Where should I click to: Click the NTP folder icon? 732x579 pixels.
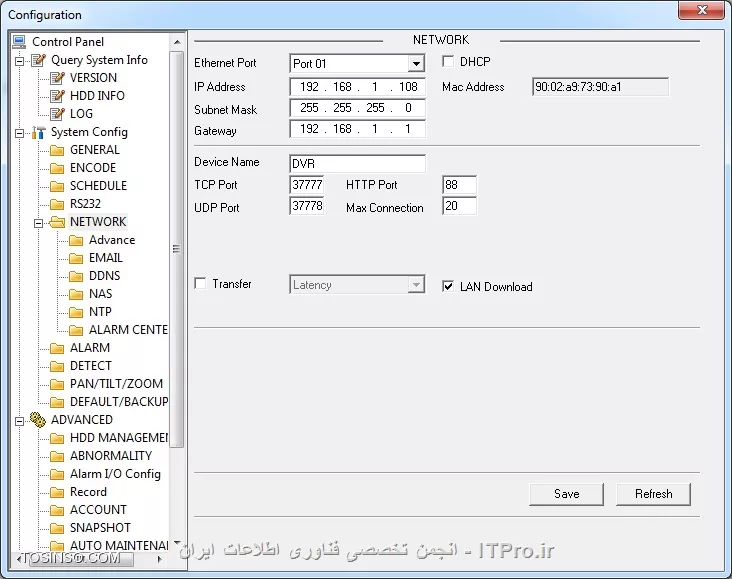[x=76, y=312]
